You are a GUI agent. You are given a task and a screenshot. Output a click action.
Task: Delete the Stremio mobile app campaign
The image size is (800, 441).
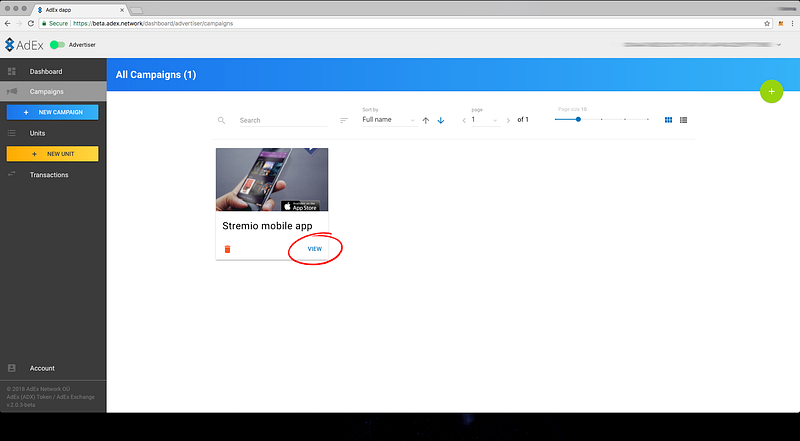pyautogui.click(x=228, y=249)
